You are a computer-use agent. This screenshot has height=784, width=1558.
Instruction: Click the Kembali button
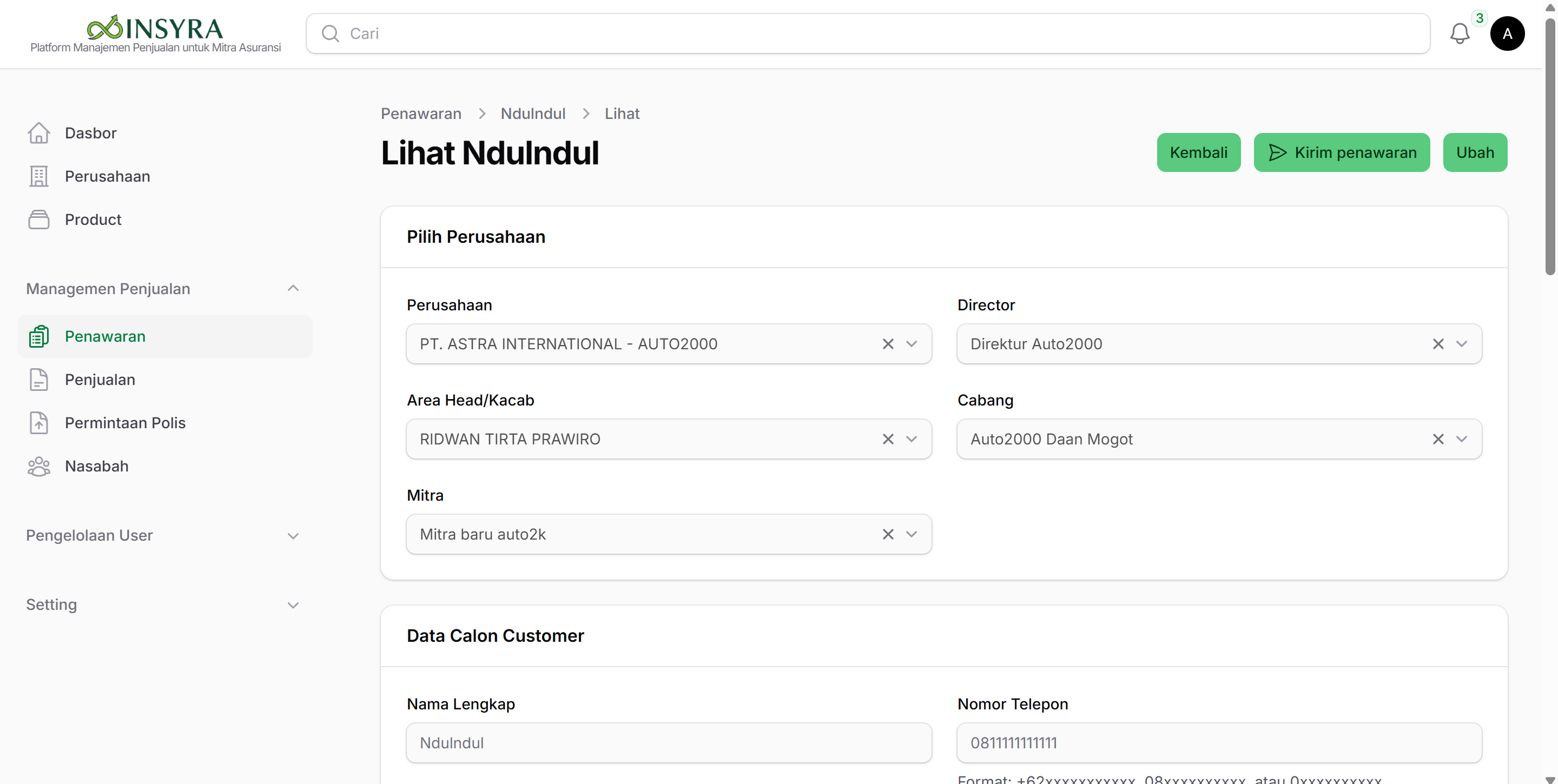point(1198,152)
